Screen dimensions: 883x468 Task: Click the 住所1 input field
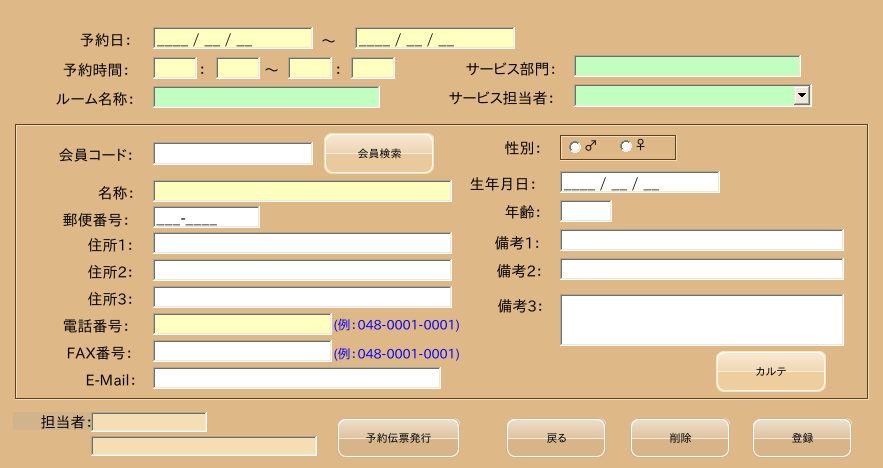(x=302, y=243)
